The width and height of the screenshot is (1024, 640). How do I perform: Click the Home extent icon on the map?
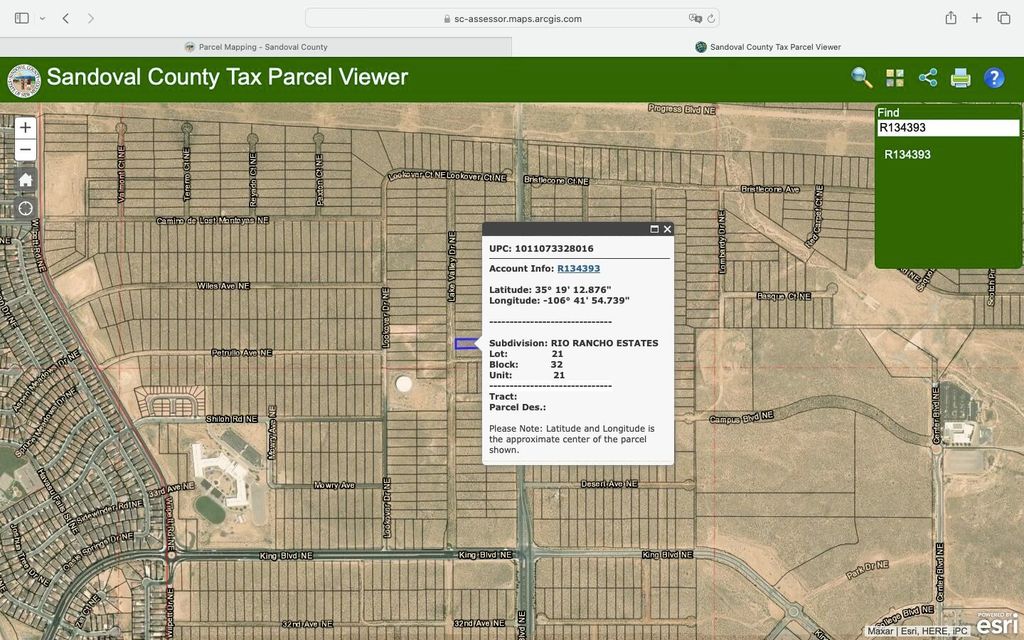[x=24, y=180]
